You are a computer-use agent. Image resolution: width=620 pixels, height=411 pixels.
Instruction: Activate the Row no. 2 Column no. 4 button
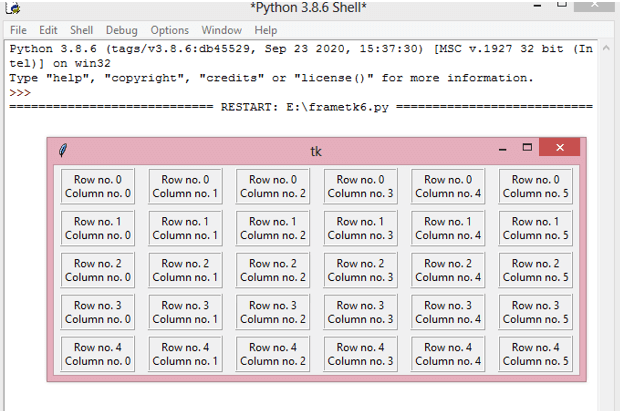pos(448,270)
